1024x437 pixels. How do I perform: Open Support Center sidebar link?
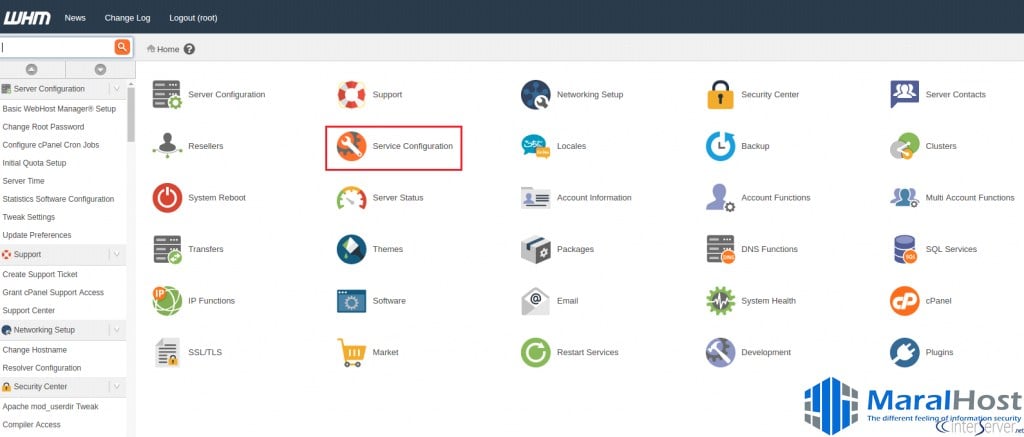tap(29, 310)
